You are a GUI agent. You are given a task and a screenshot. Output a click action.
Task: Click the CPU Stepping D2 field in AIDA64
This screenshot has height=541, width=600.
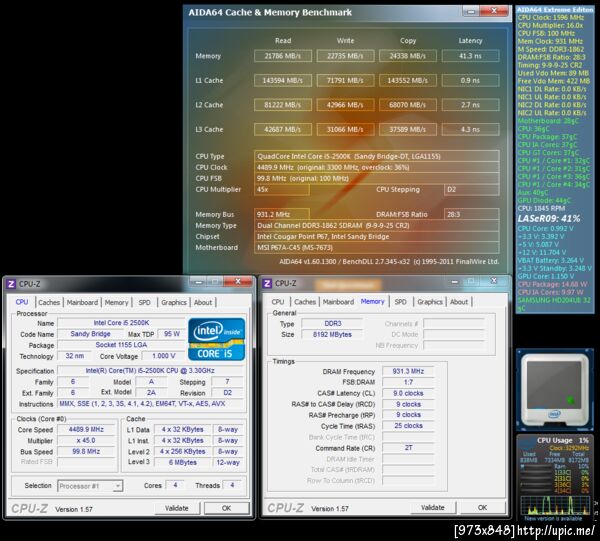471,189
